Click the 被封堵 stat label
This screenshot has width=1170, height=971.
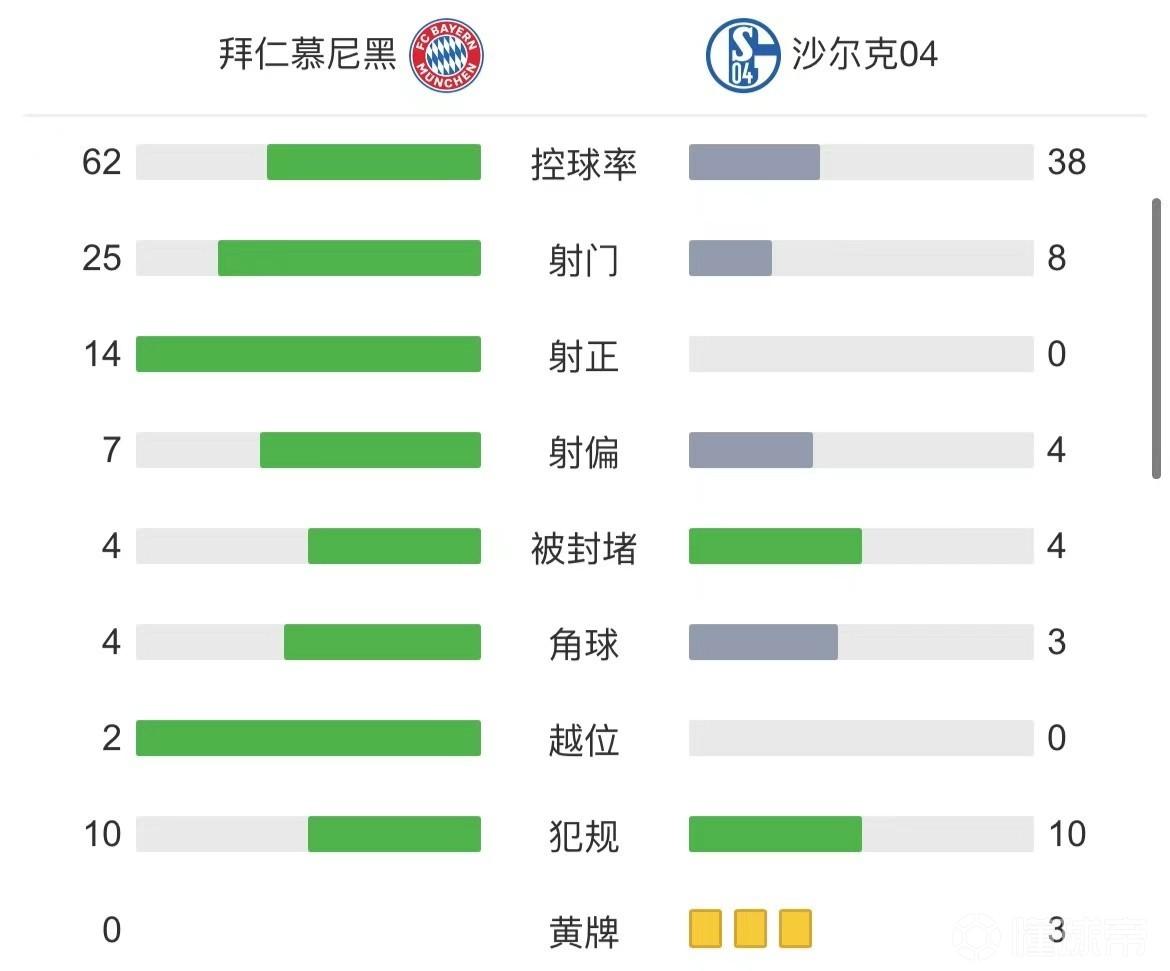(x=584, y=547)
